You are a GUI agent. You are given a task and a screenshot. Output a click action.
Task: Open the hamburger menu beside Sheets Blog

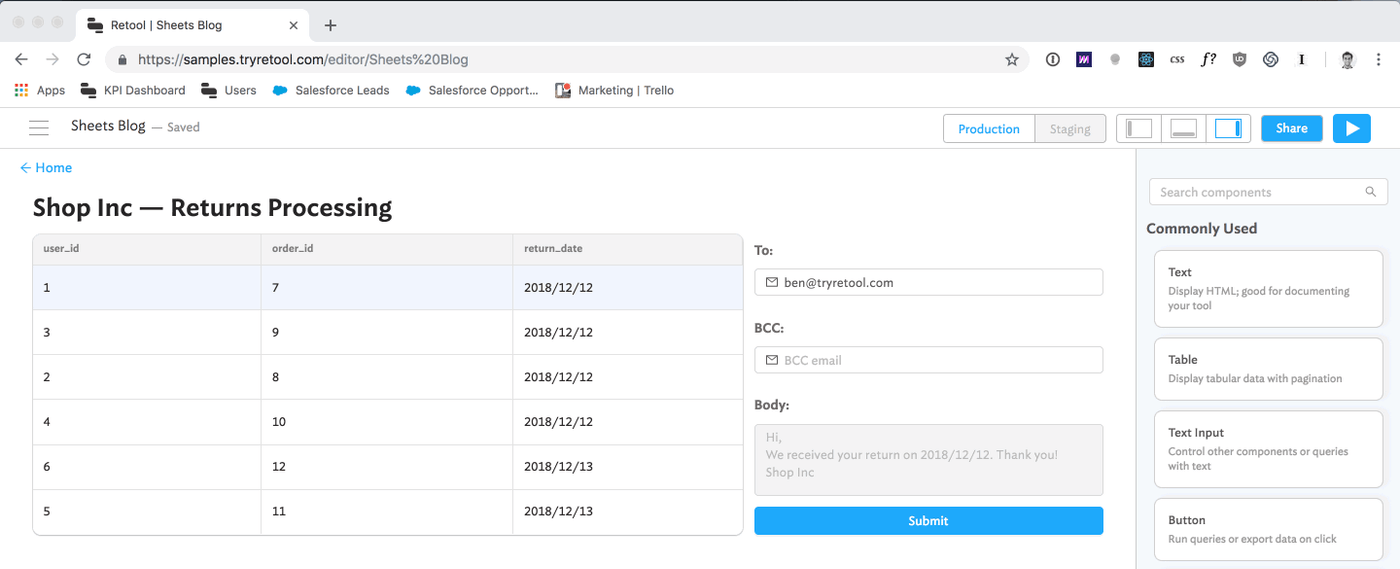[39, 128]
